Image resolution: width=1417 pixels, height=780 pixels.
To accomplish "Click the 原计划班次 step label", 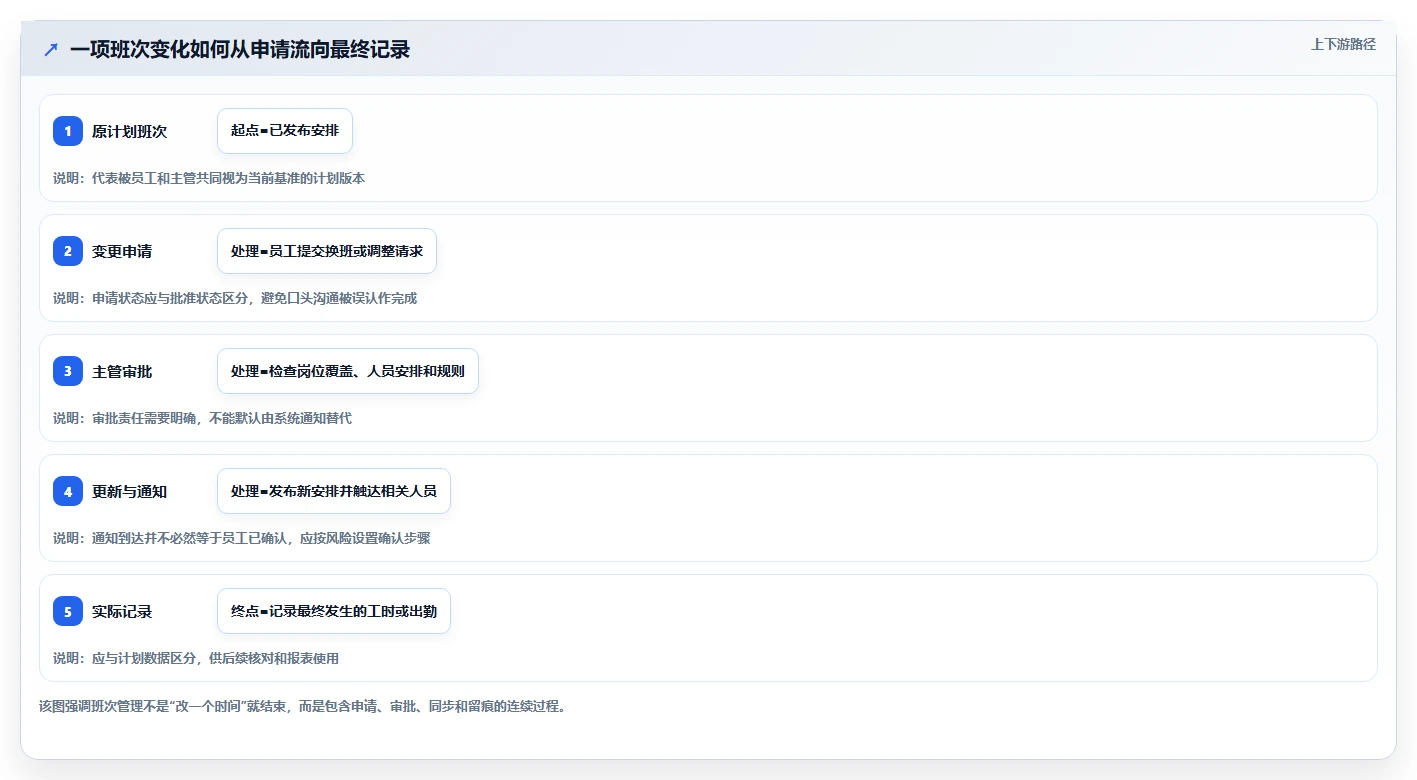I will click(129, 131).
